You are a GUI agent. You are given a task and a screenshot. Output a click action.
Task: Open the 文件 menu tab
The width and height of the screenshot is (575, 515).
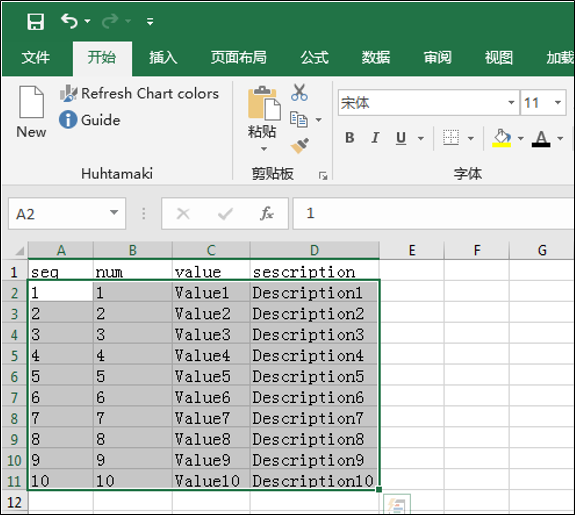(36, 58)
